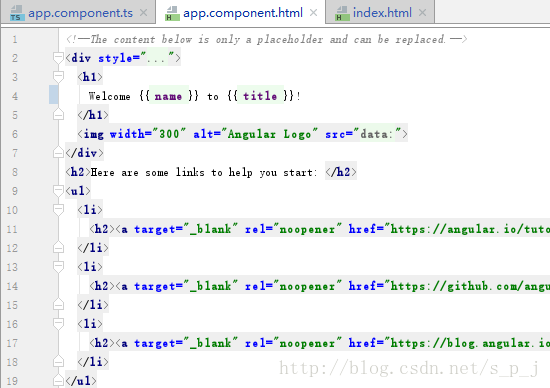Collapse the div block on line 2

[x=58, y=58]
